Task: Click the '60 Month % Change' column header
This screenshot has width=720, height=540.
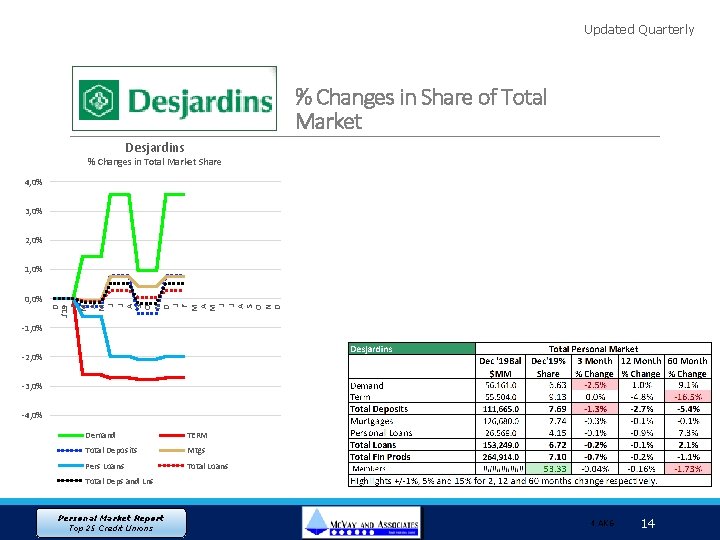Action: pyautogui.click(x=687, y=367)
